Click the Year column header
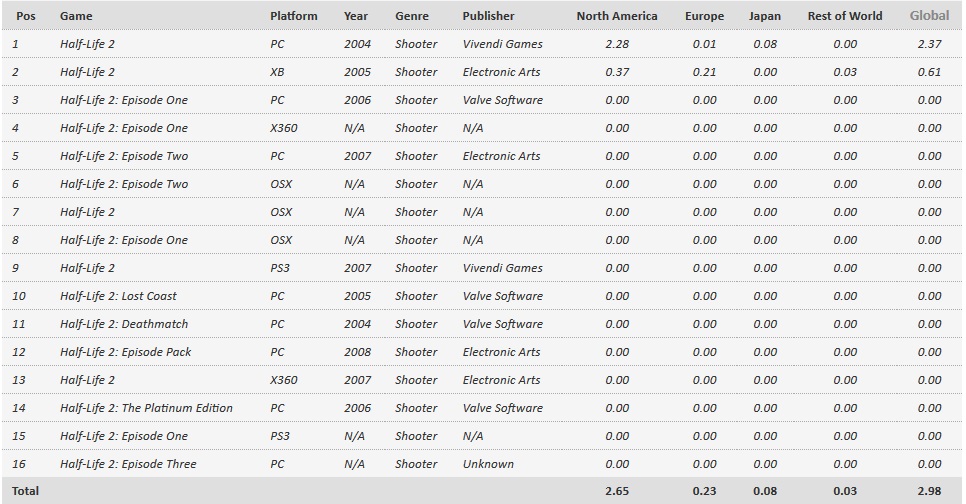Screen dimensions: 966x504 click(x=356, y=16)
